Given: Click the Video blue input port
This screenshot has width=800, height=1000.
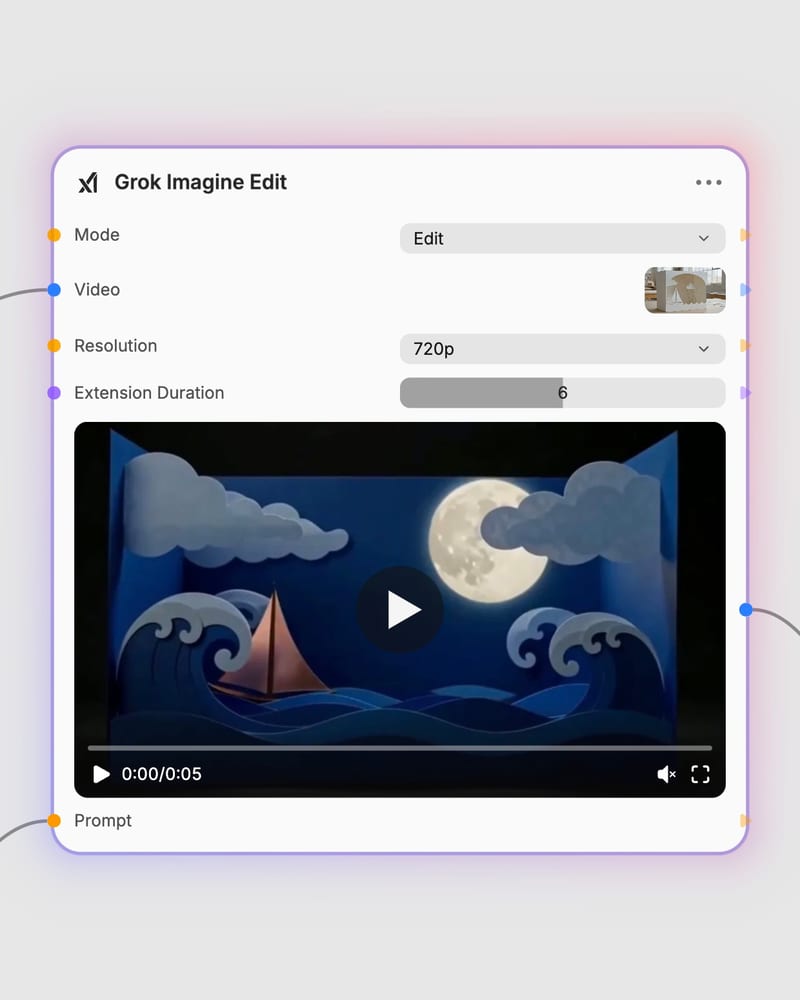Looking at the screenshot, I should point(54,290).
